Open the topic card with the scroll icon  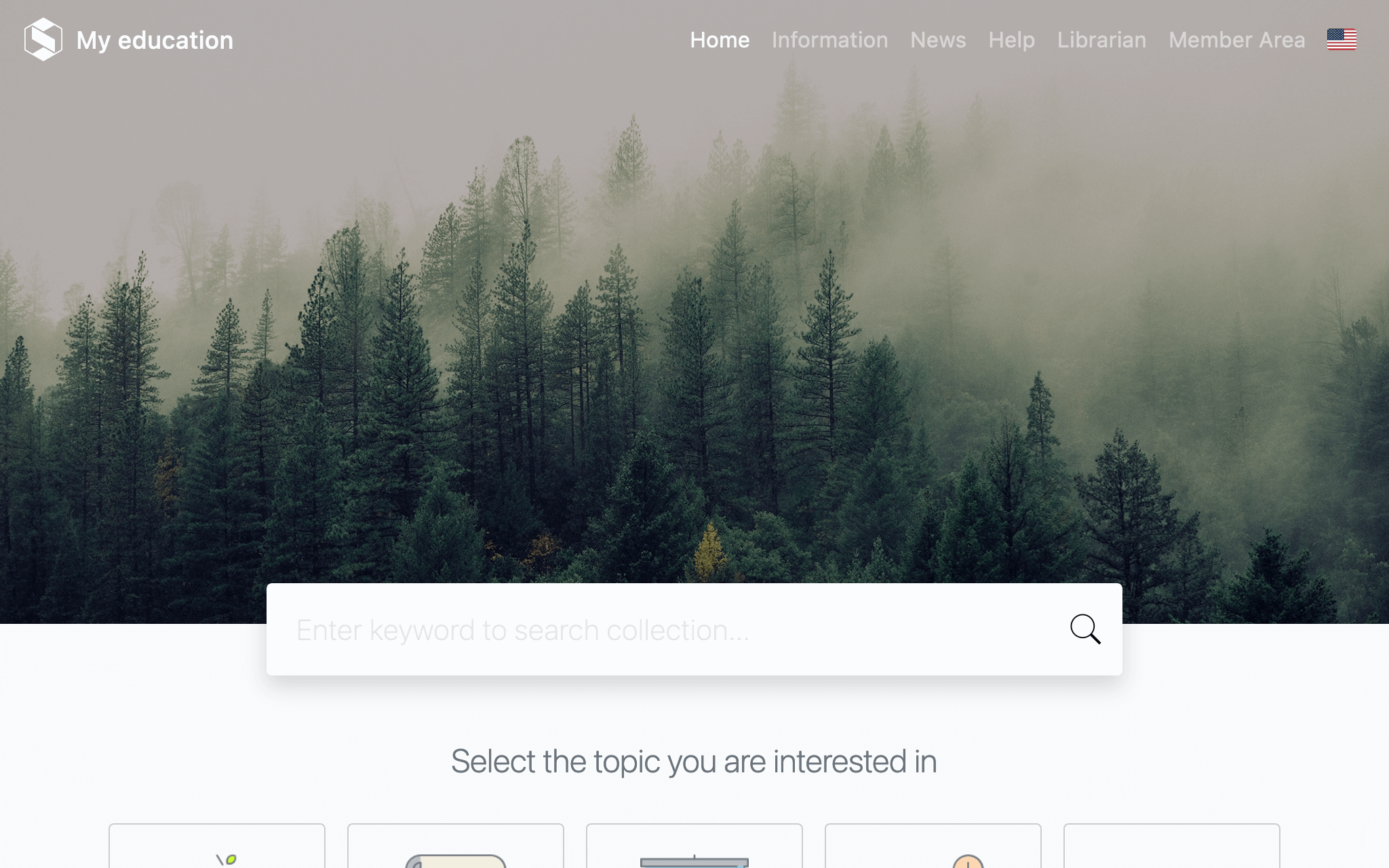[456, 846]
